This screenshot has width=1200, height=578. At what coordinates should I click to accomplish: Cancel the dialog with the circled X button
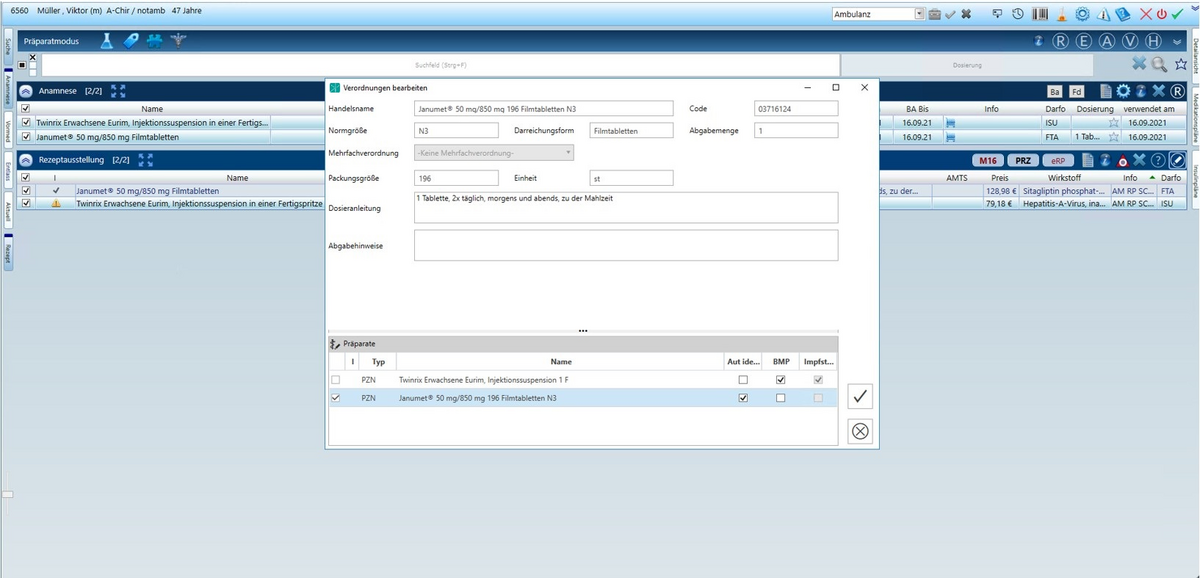tap(859, 431)
